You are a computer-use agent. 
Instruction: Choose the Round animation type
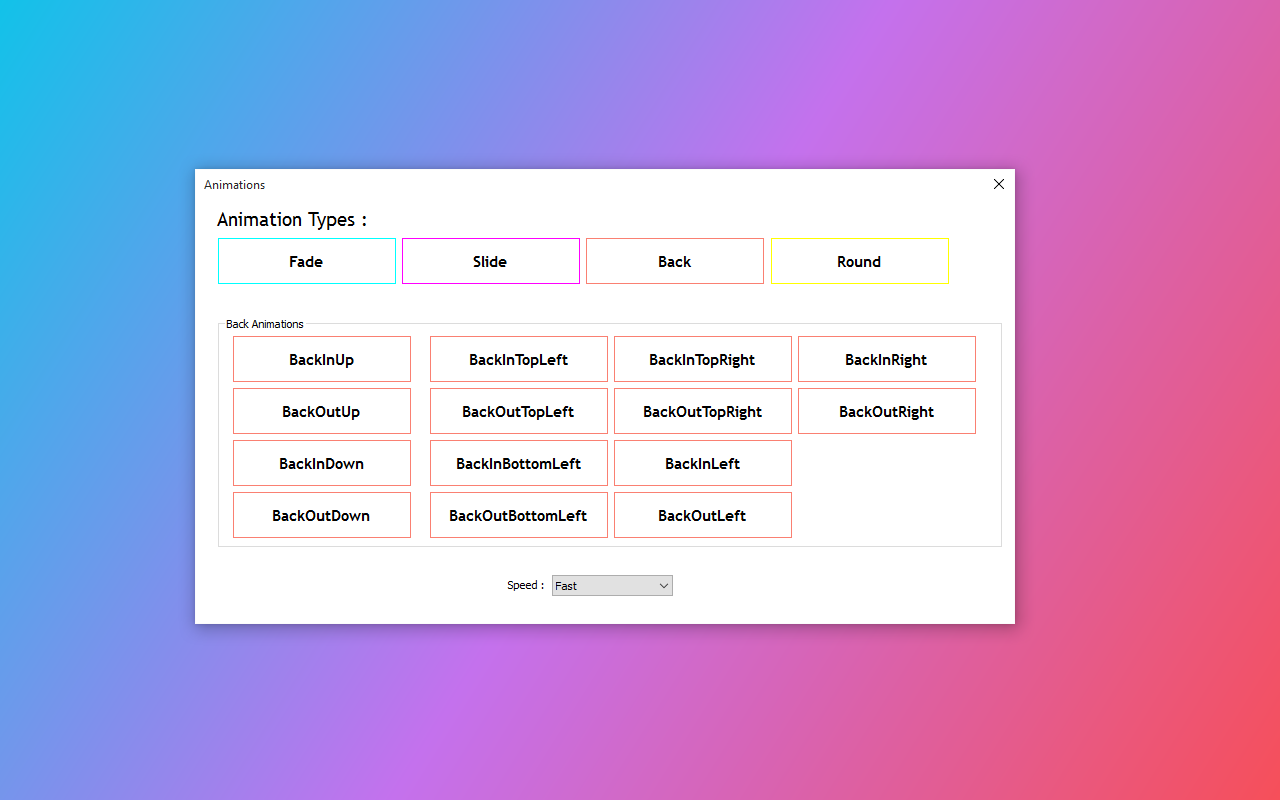pyautogui.click(x=860, y=261)
